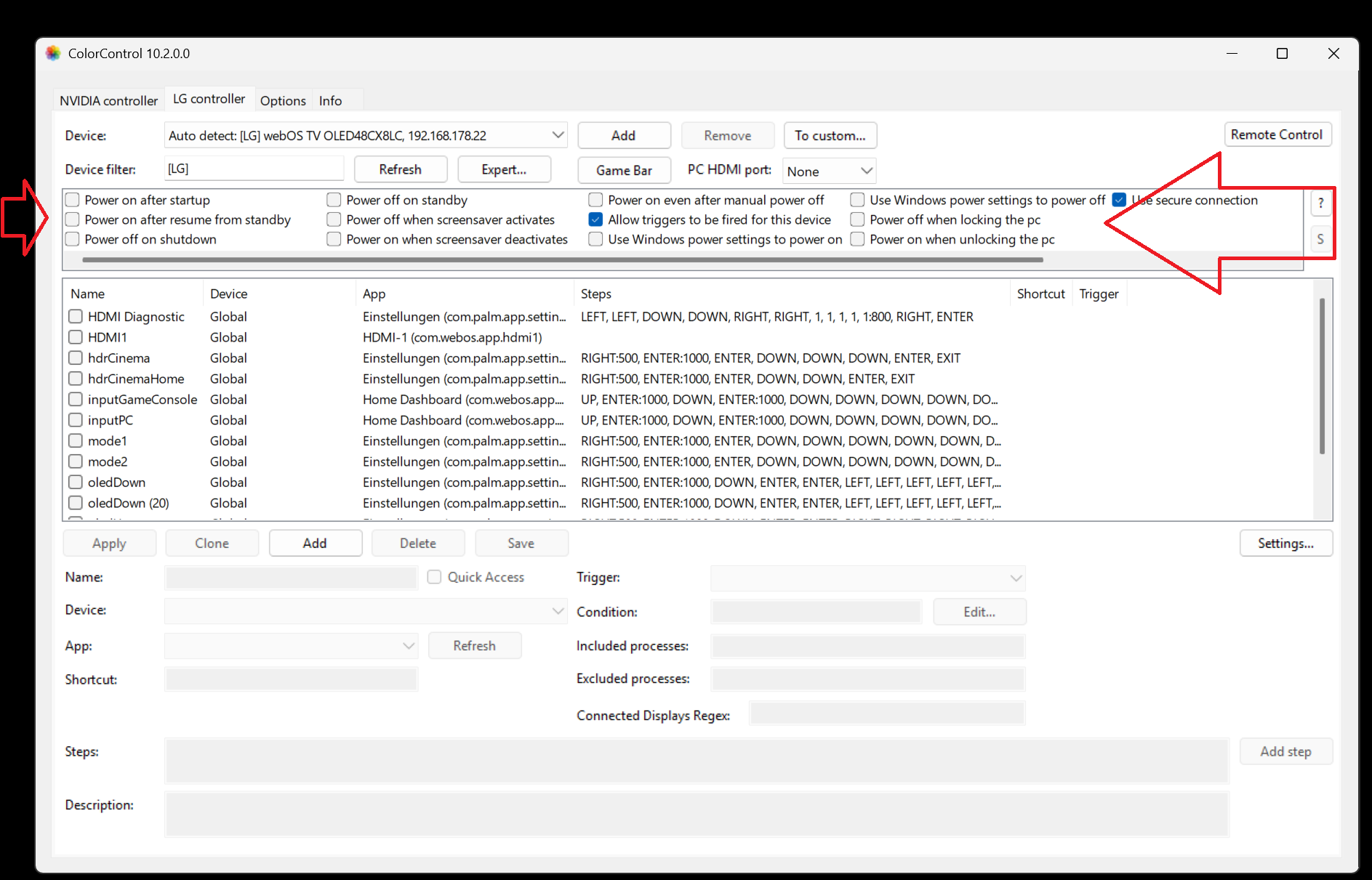Click the Add device button

point(624,135)
